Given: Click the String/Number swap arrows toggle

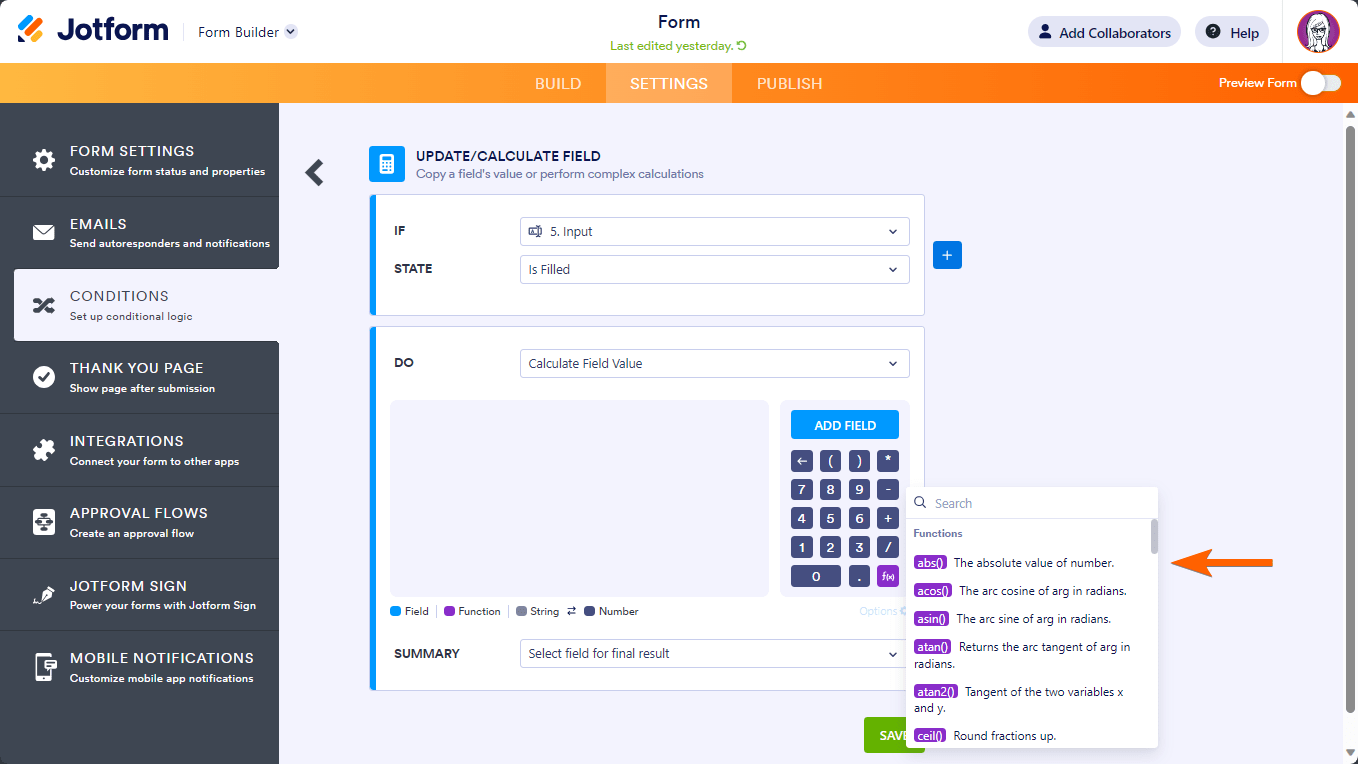Looking at the screenshot, I should pyautogui.click(x=572, y=611).
